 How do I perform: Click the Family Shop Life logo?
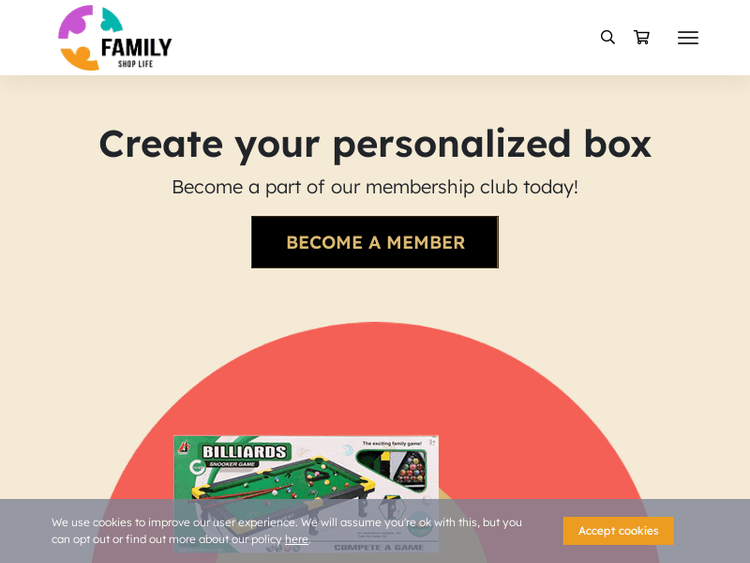tap(114, 38)
